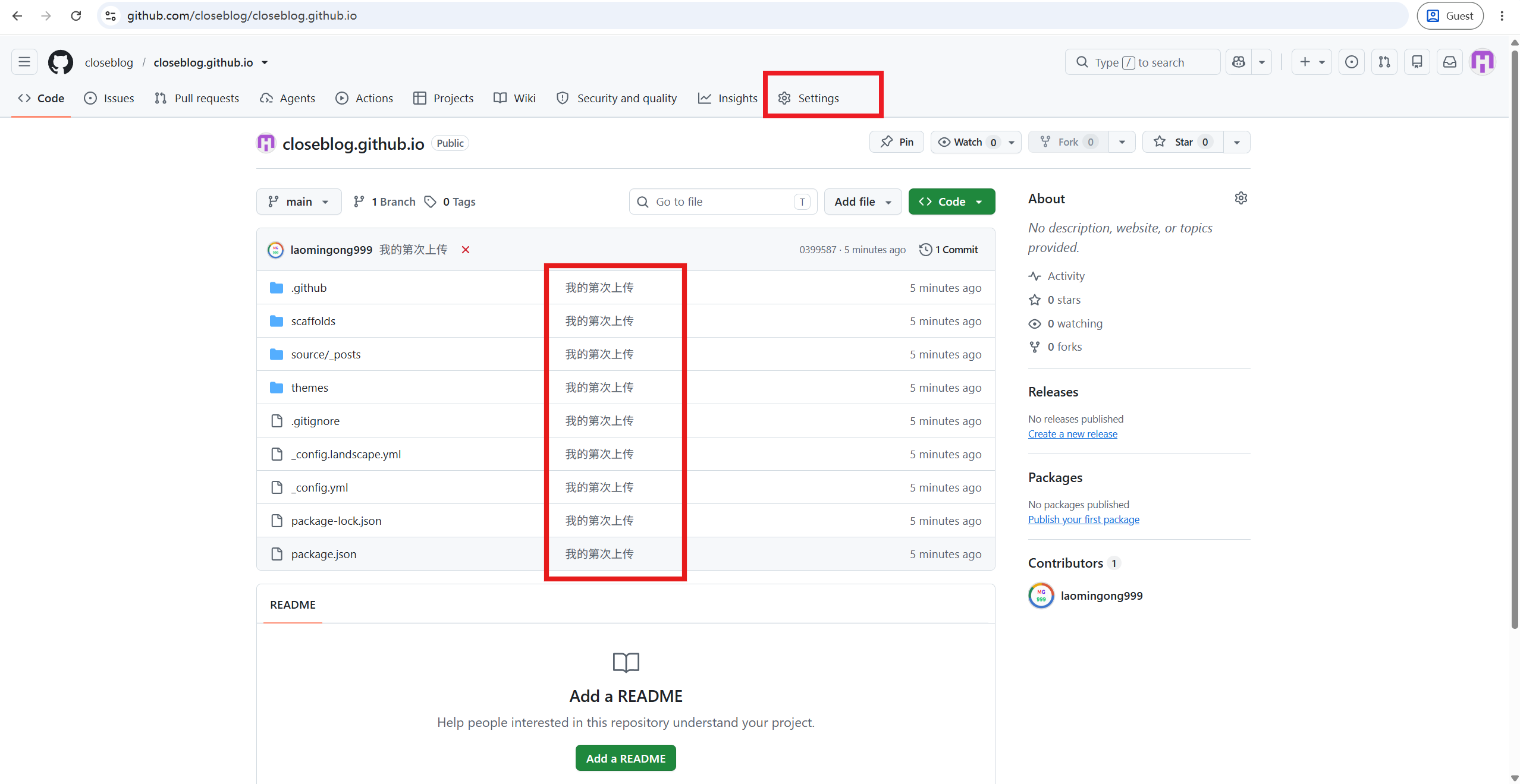The image size is (1520, 784).
Task: Click the search bar in header
Action: tap(1142, 62)
